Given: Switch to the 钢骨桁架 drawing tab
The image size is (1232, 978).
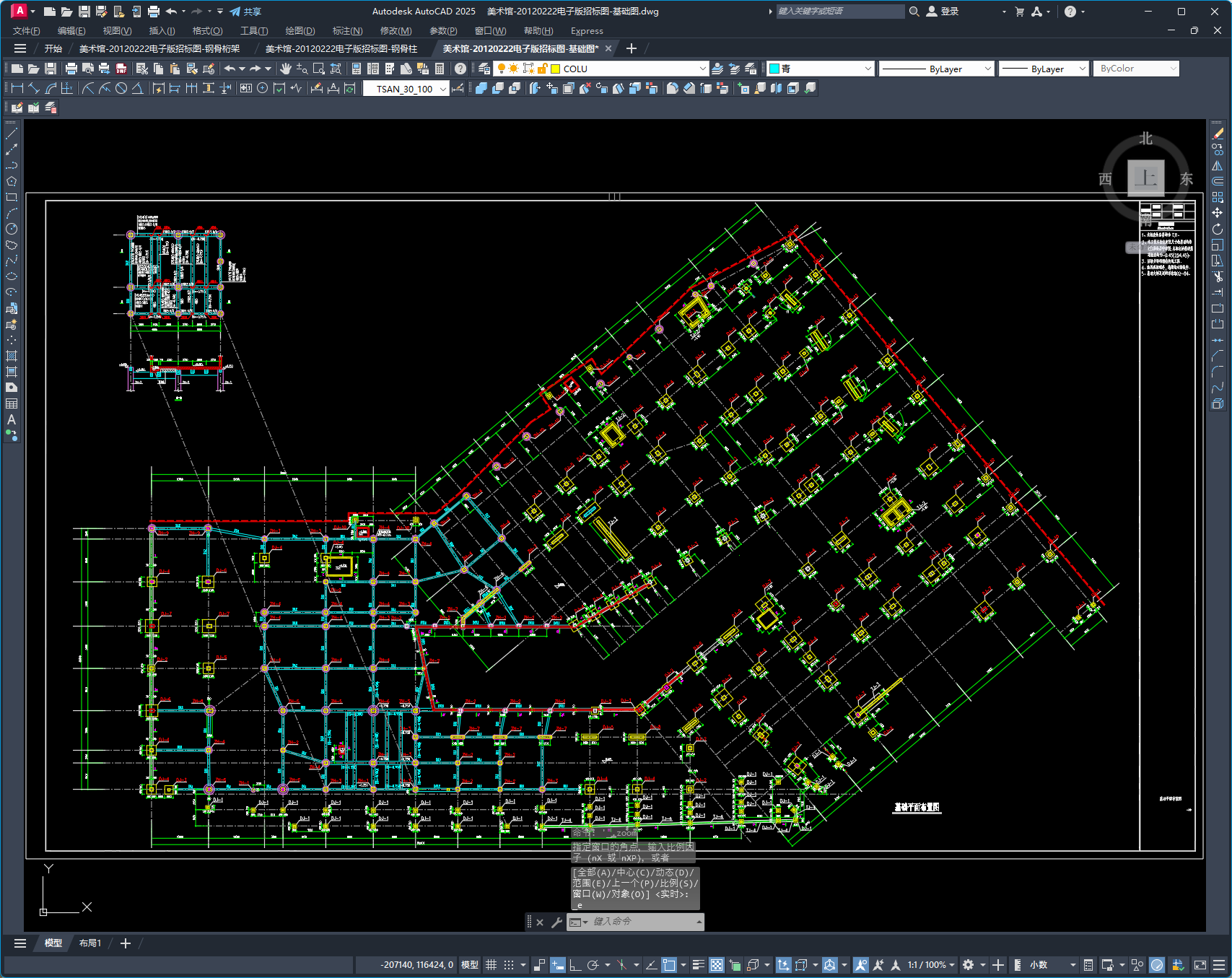Looking at the screenshot, I should [160, 48].
